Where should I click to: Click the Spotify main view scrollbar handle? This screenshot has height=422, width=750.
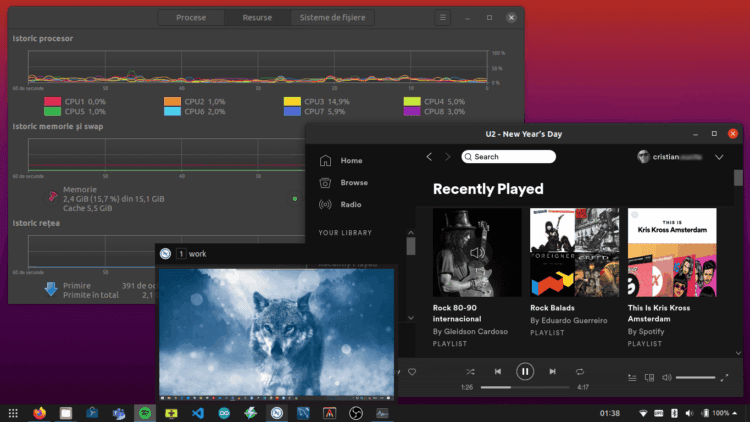click(738, 178)
